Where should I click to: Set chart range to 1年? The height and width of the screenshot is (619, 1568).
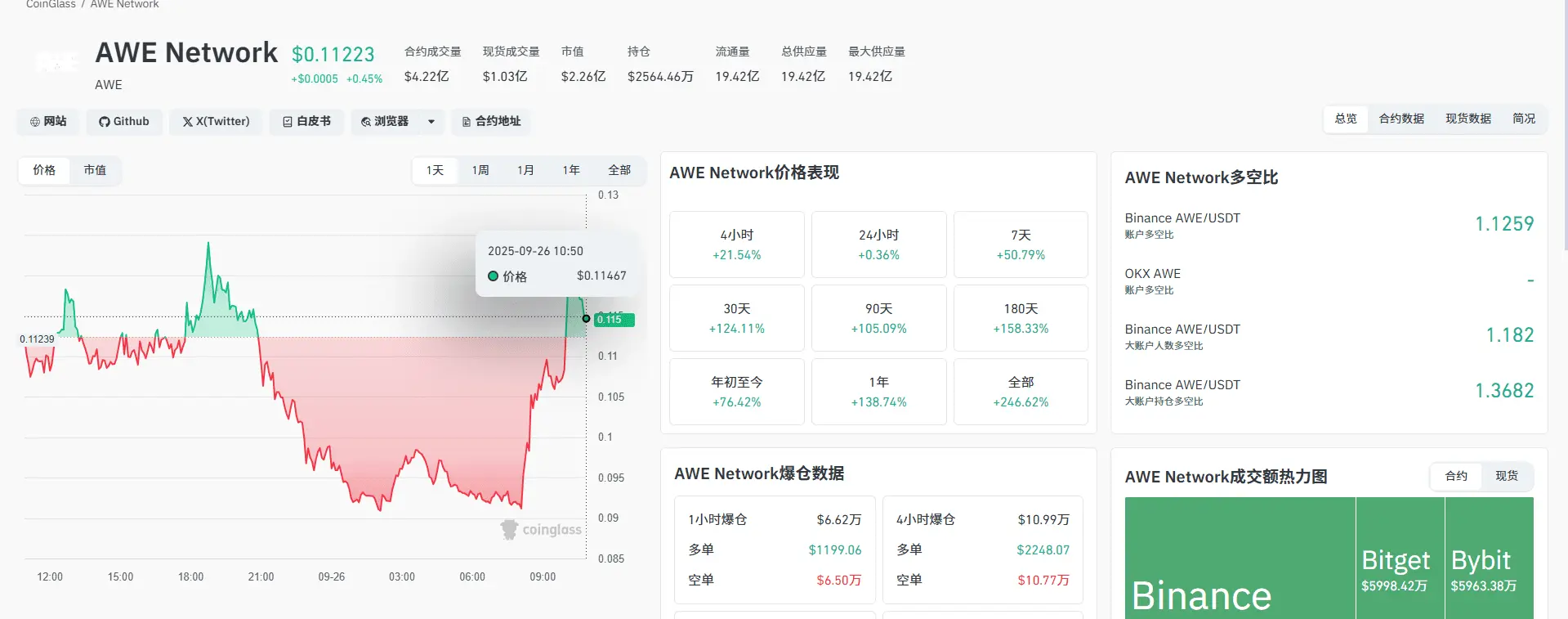point(571,170)
